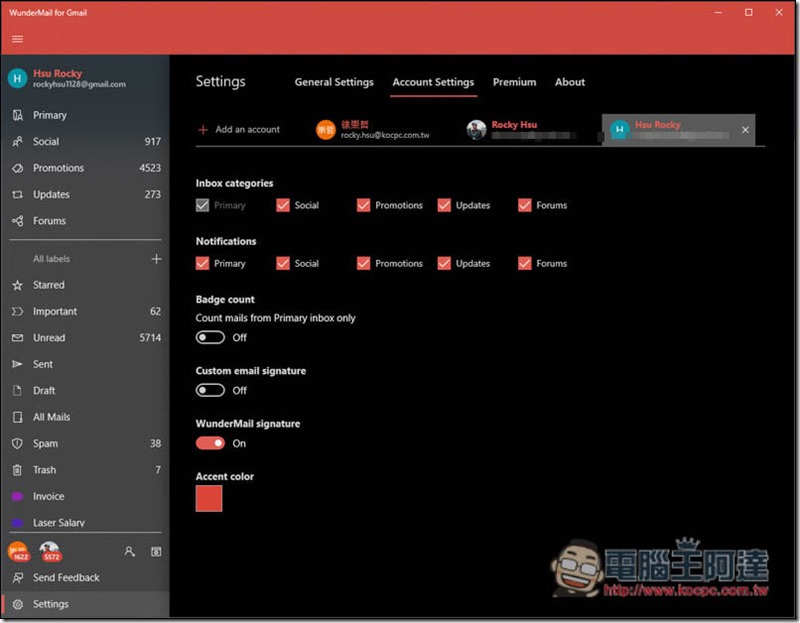Click the Starred star icon

pos(17,285)
